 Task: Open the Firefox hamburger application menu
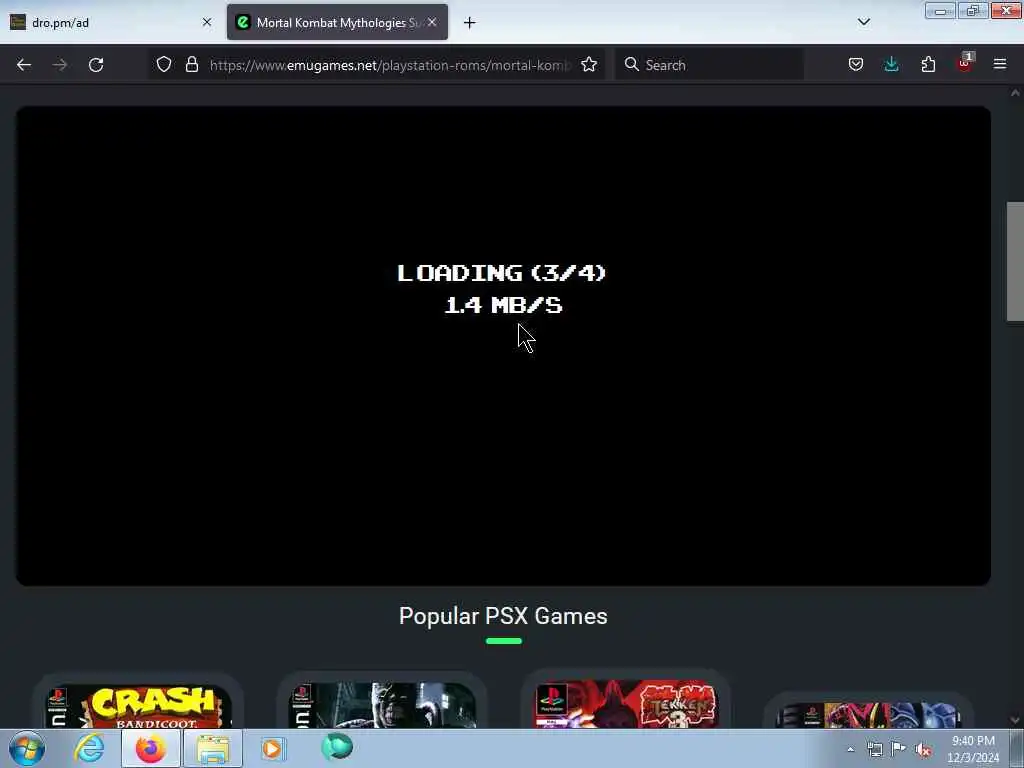point(1000,64)
